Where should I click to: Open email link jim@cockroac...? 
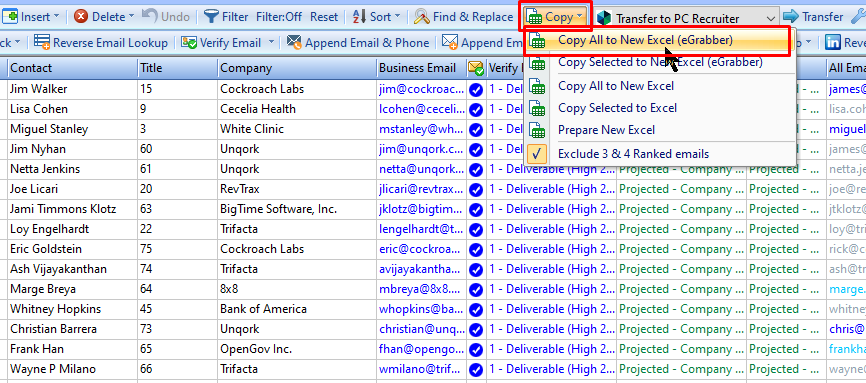[421, 89]
